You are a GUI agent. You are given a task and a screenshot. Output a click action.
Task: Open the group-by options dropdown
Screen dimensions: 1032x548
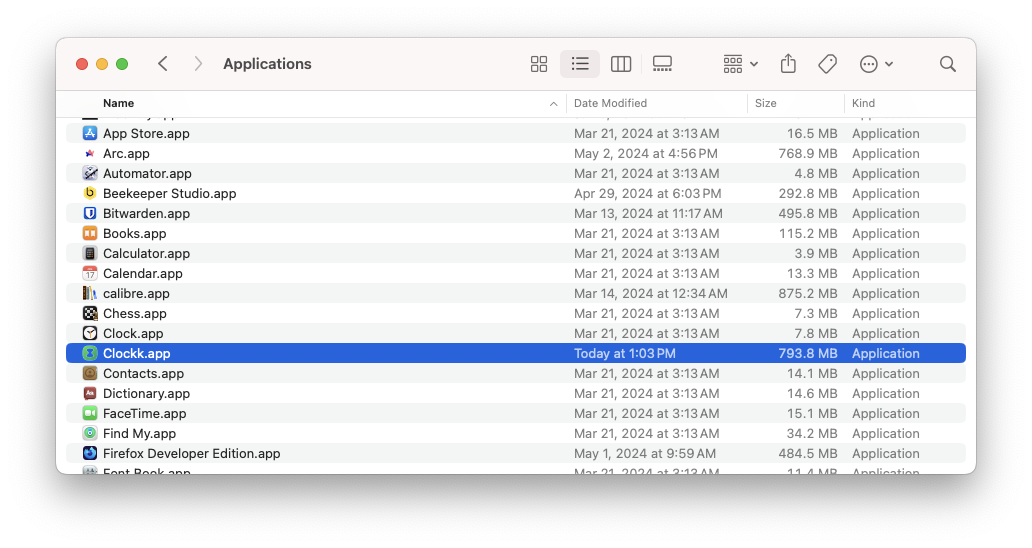[740, 64]
